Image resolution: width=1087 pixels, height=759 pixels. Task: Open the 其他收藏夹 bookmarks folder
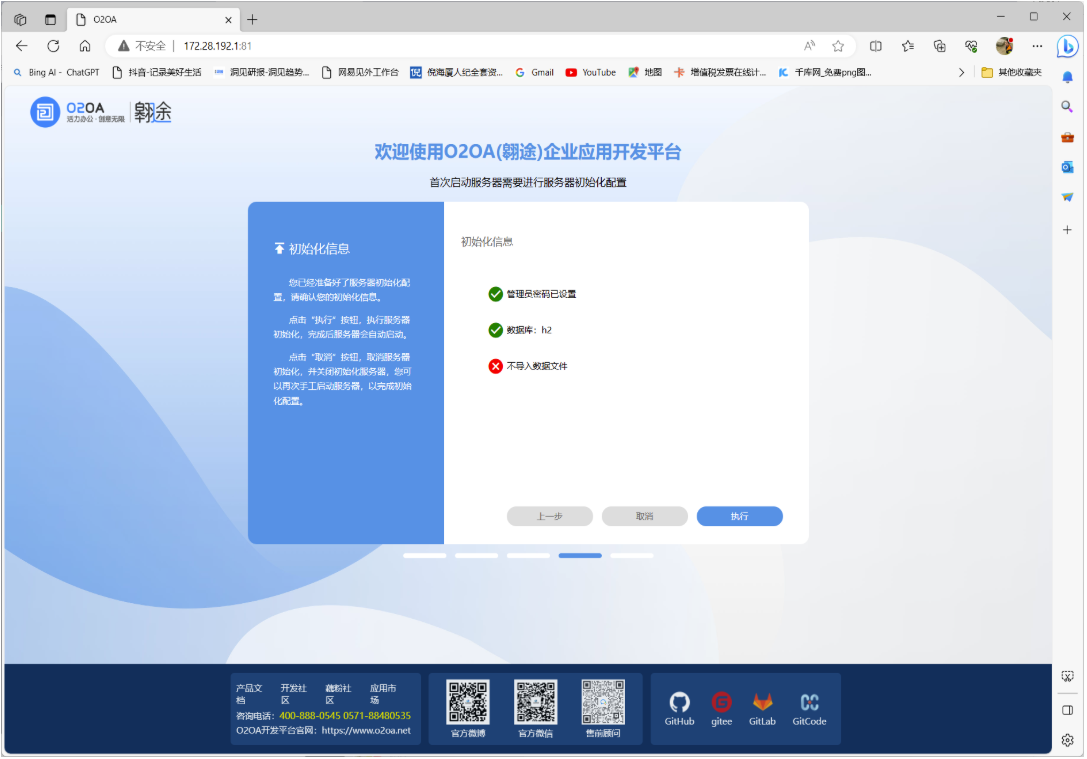pyautogui.click(x=1012, y=72)
